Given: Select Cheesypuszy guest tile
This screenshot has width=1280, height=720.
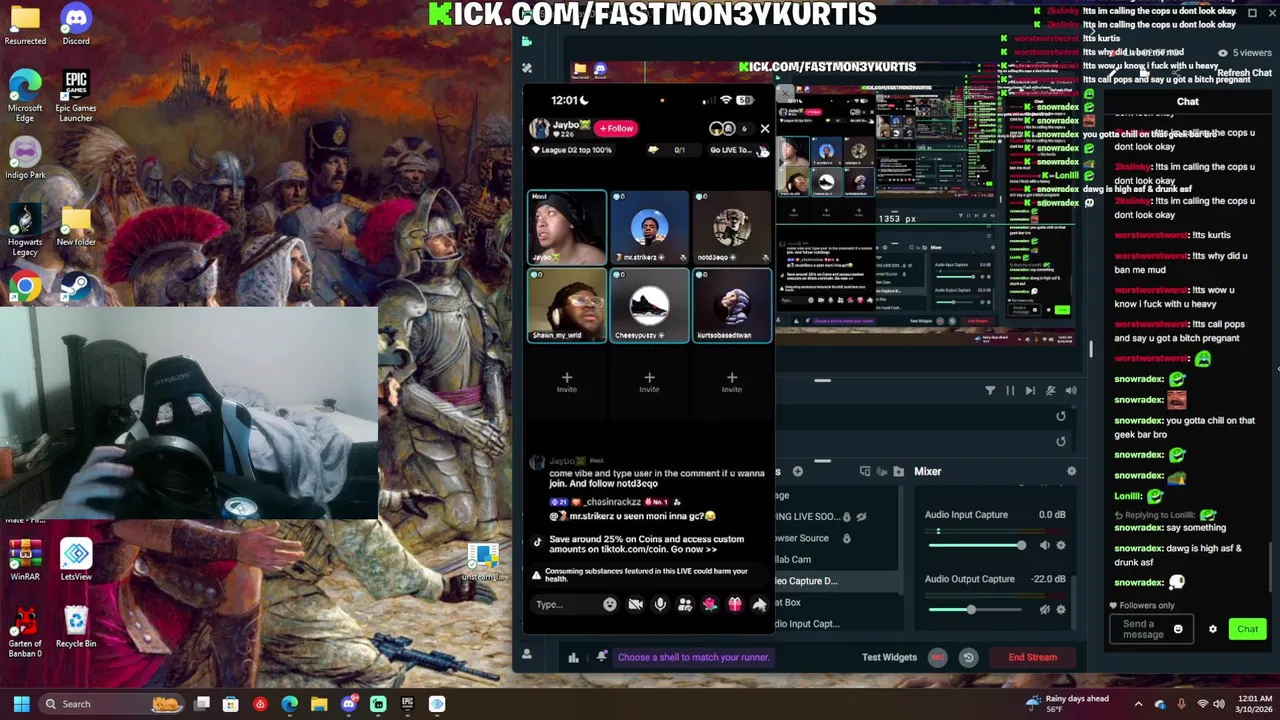Looking at the screenshot, I should pos(649,305).
